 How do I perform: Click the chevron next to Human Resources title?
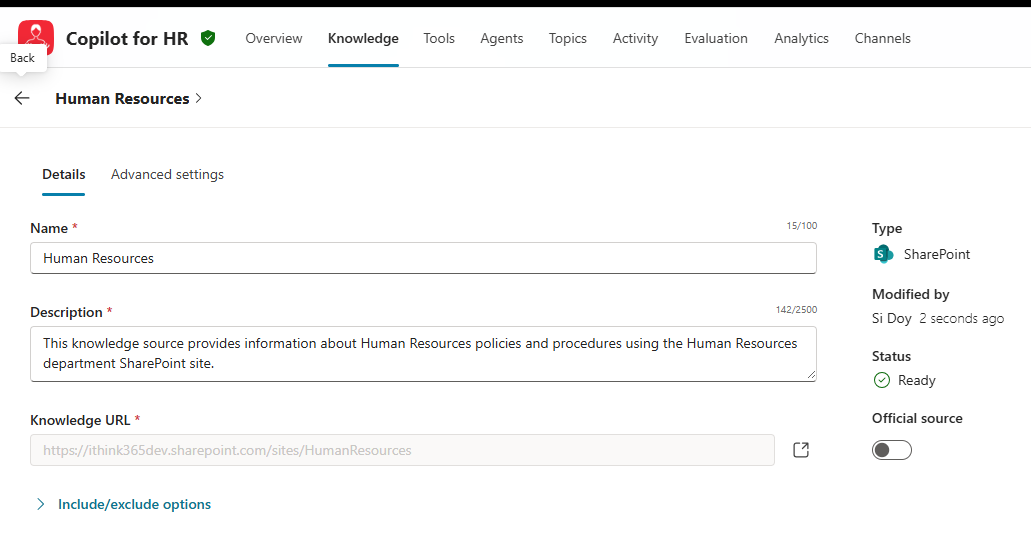(199, 98)
